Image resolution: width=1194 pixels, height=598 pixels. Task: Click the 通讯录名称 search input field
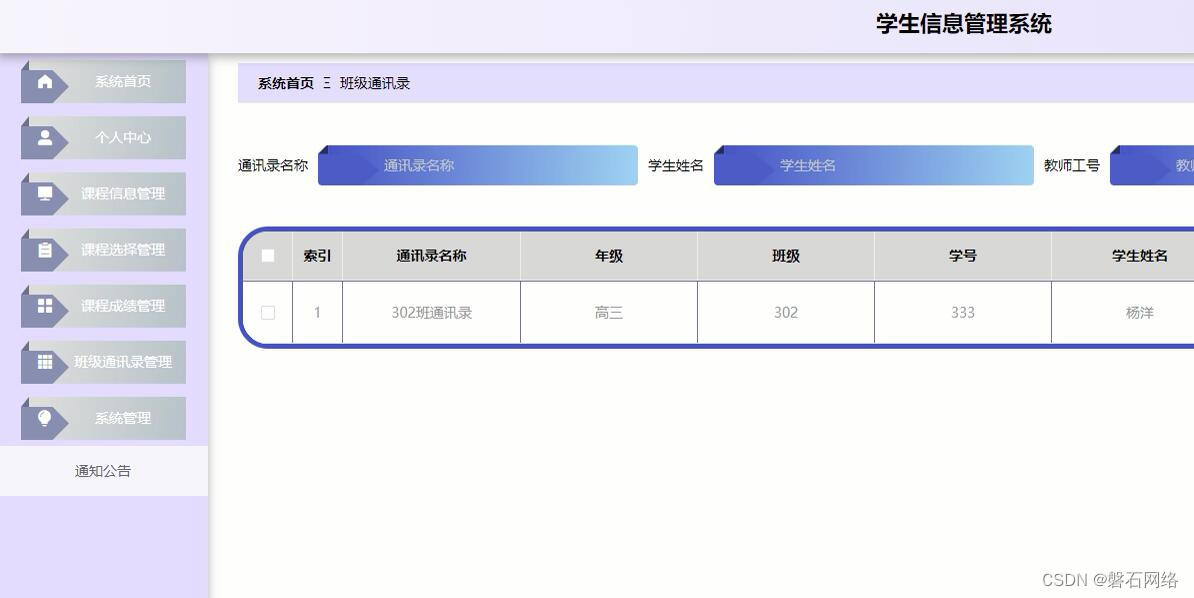point(477,165)
